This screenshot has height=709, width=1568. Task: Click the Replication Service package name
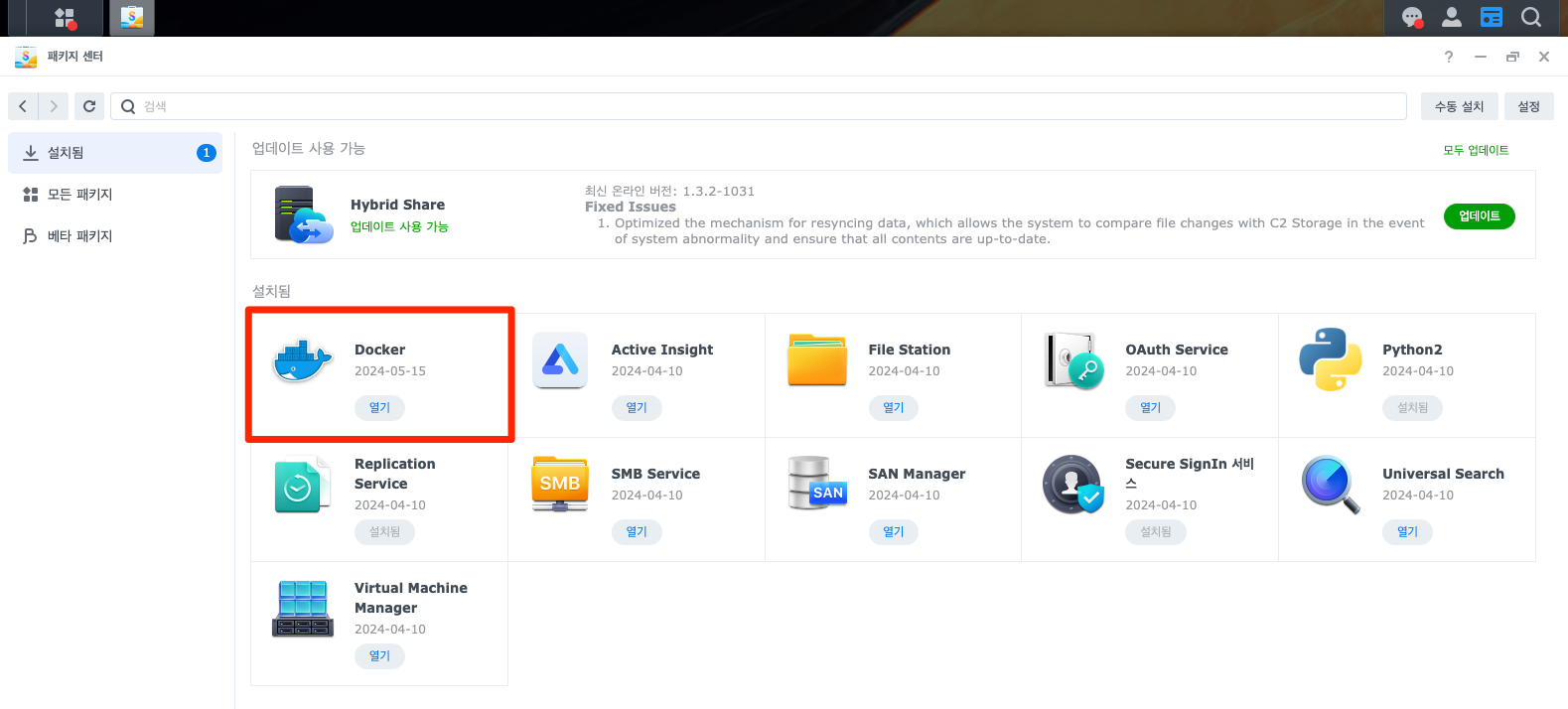coord(394,474)
